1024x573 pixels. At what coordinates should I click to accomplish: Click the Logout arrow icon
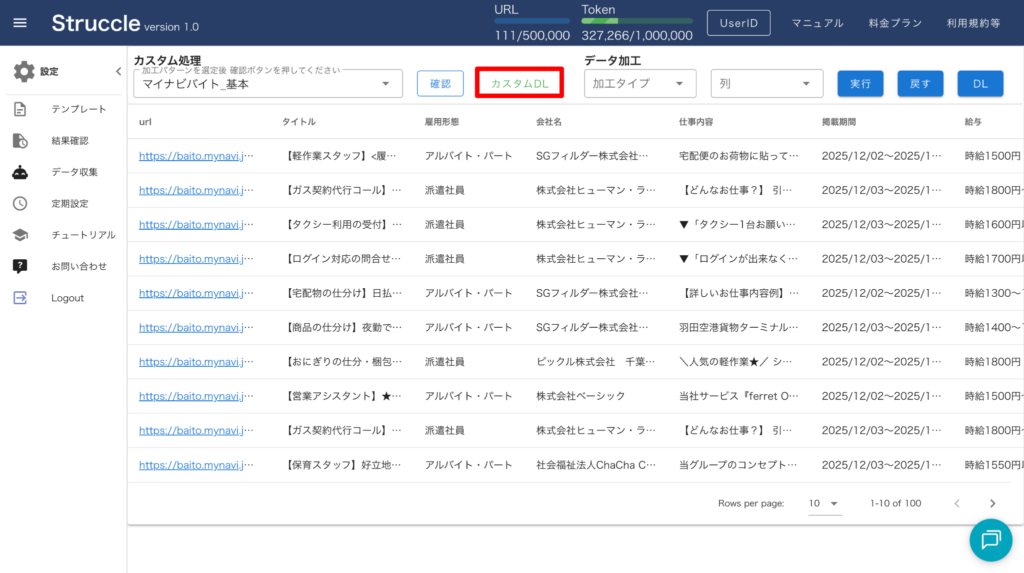(20, 298)
